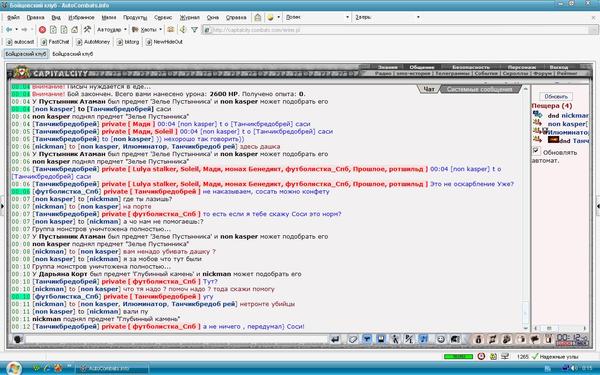The width and height of the screenshot is (600, 375).
Task: Click the funnel filter icon in toolbar
Action: point(194,29)
